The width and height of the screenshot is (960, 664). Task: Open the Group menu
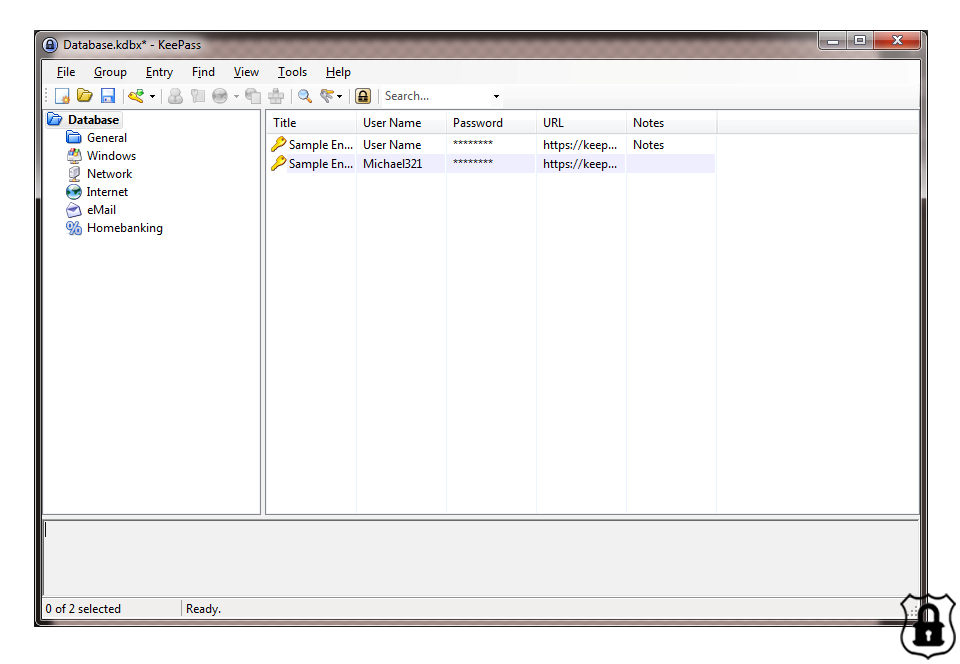click(x=110, y=72)
